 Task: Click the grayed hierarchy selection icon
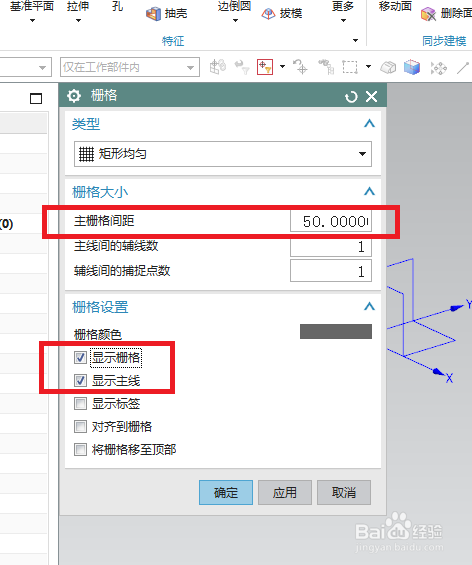point(326,67)
